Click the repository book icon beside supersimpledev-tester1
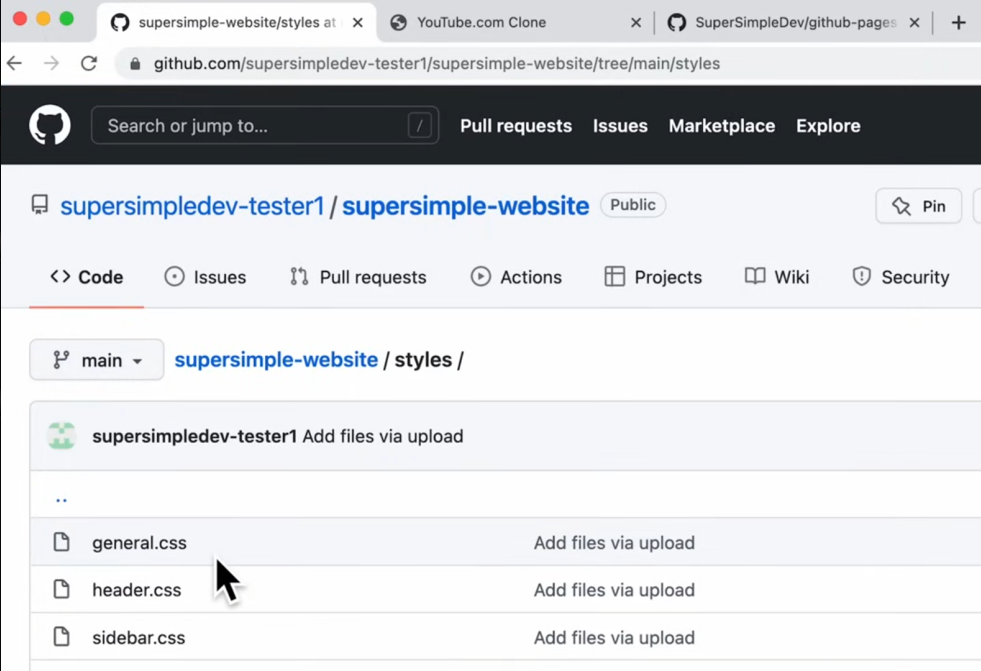This screenshot has width=981, height=671. [x=39, y=205]
